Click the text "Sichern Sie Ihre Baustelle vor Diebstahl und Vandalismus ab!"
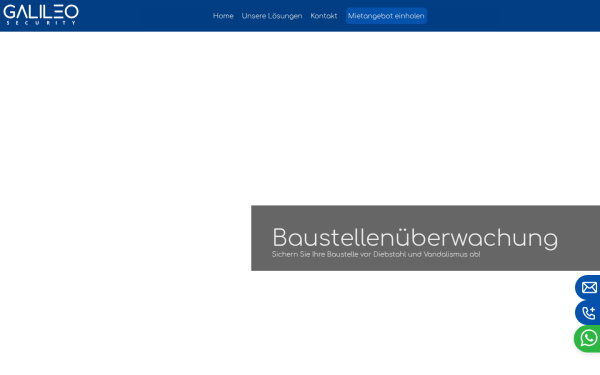Viewport: 600px width, 375px height. pos(376,254)
